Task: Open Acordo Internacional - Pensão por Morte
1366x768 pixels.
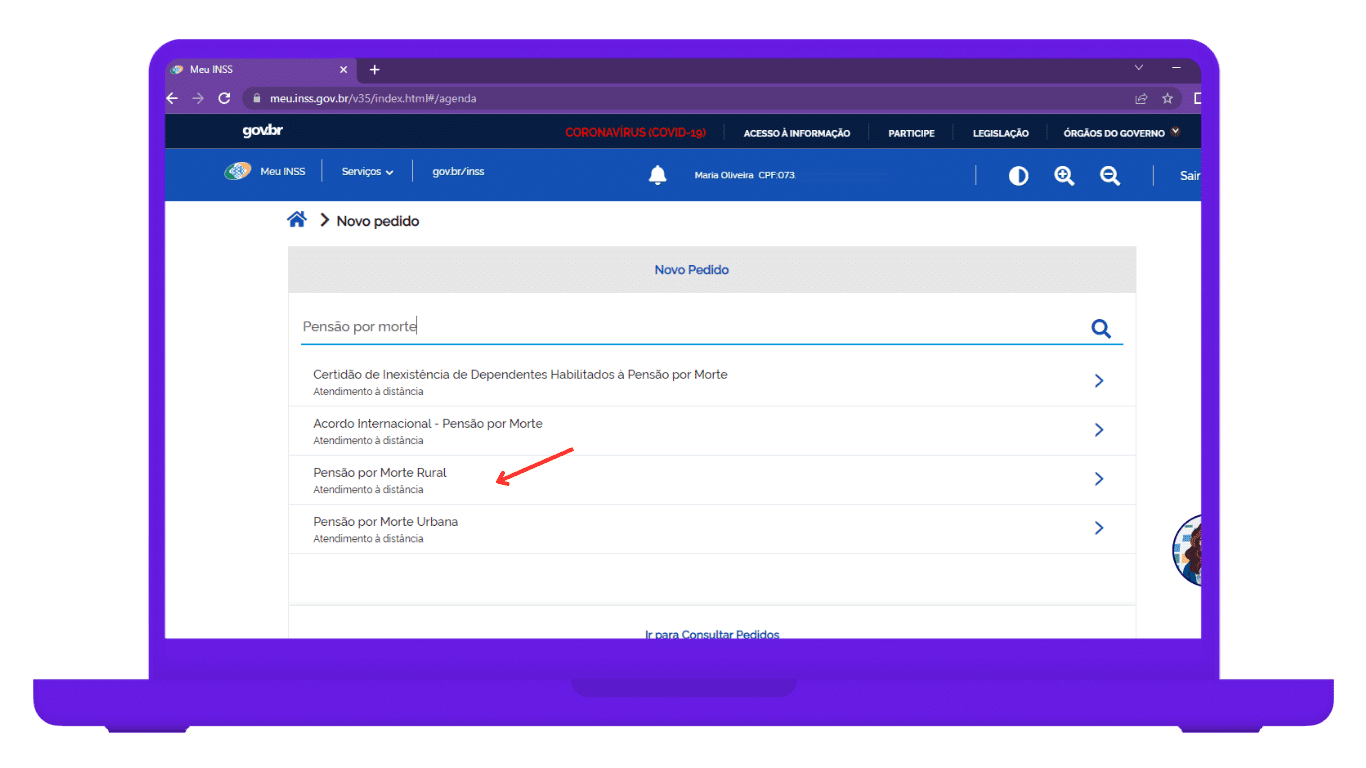Action: tap(428, 424)
